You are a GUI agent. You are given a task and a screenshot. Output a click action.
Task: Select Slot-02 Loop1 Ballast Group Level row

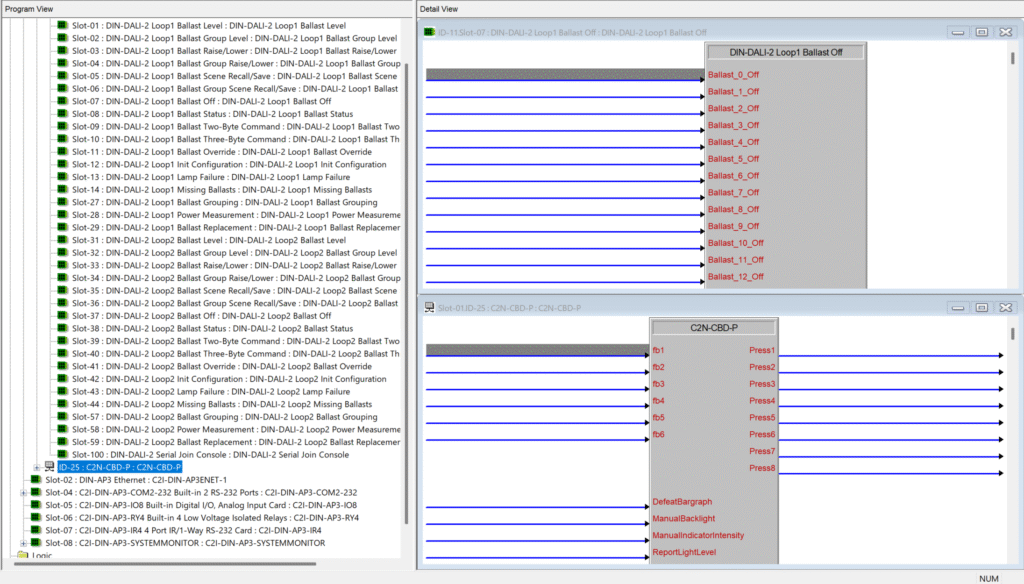[x=234, y=39]
